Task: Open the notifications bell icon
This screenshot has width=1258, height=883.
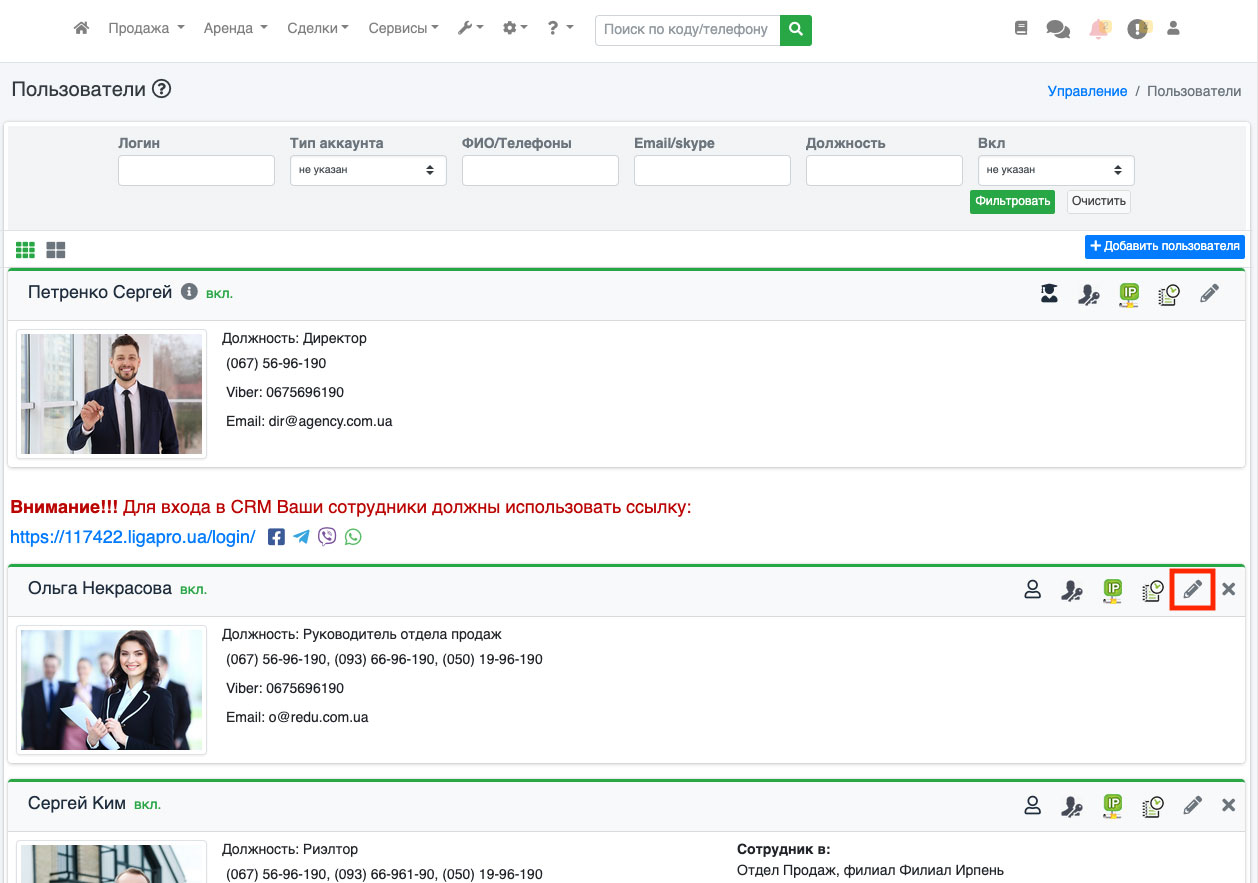Action: [x=1099, y=29]
